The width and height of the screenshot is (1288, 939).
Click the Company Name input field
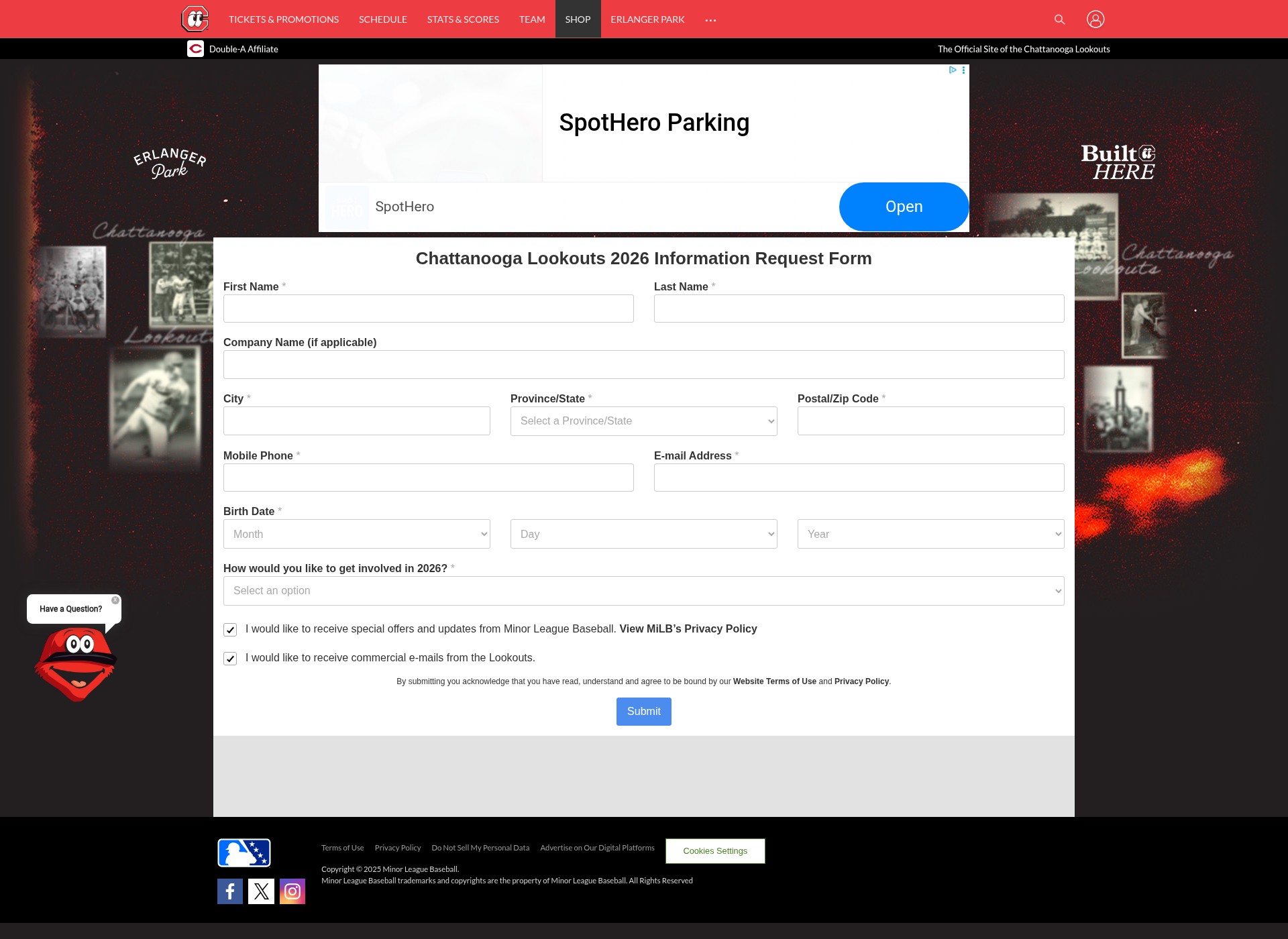644,364
